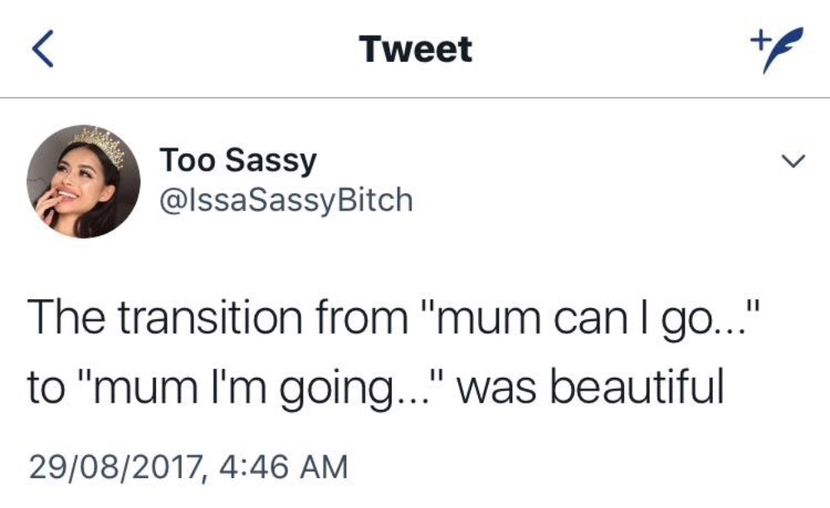This screenshot has height=508, width=830.
Task: Open the @IssaSassyBitch handle
Action: coord(286,200)
